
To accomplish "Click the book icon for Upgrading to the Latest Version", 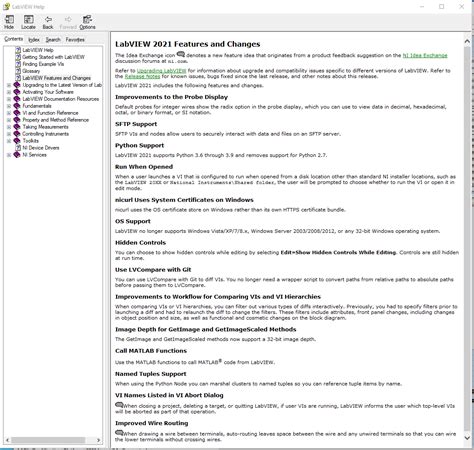I will (x=17, y=85).
